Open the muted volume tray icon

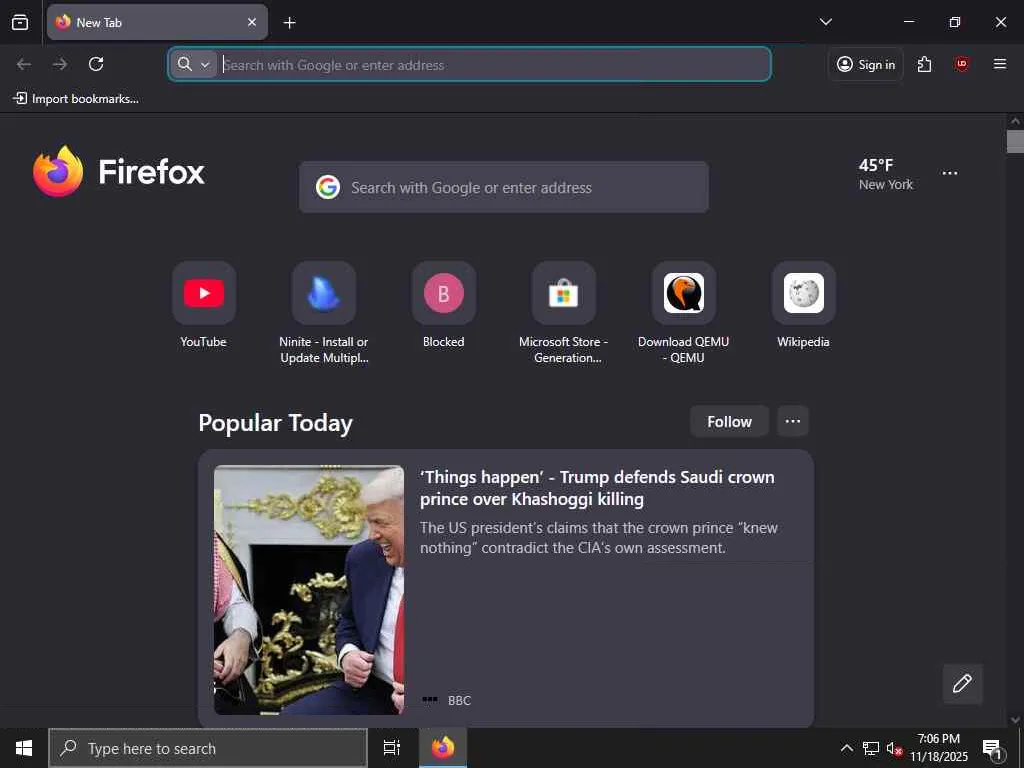tap(894, 749)
